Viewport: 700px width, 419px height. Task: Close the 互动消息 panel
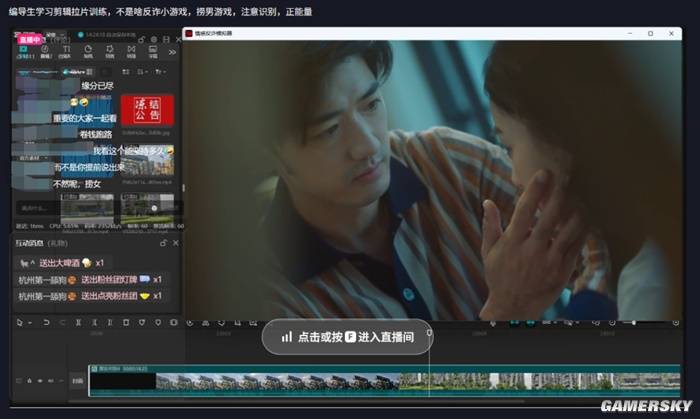(175, 243)
